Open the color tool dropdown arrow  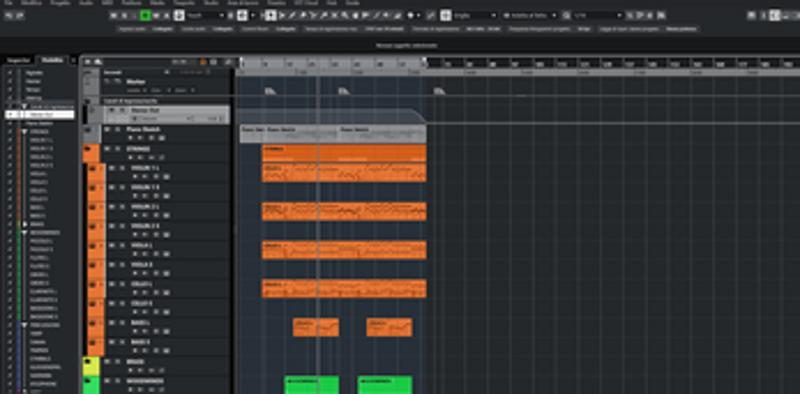point(418,16)
